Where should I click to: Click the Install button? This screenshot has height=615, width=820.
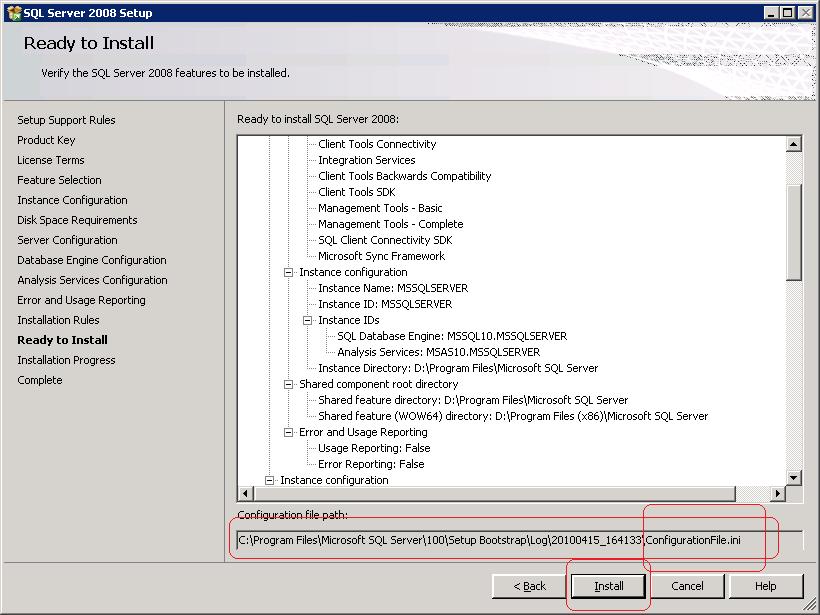pyautogui.click(x=608, y=586)
